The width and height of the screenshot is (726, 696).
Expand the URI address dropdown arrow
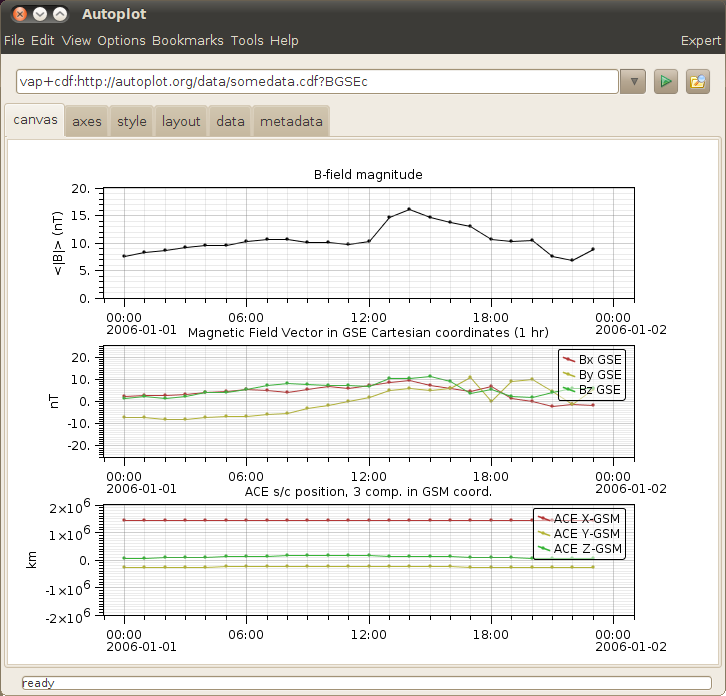(632, 81)
